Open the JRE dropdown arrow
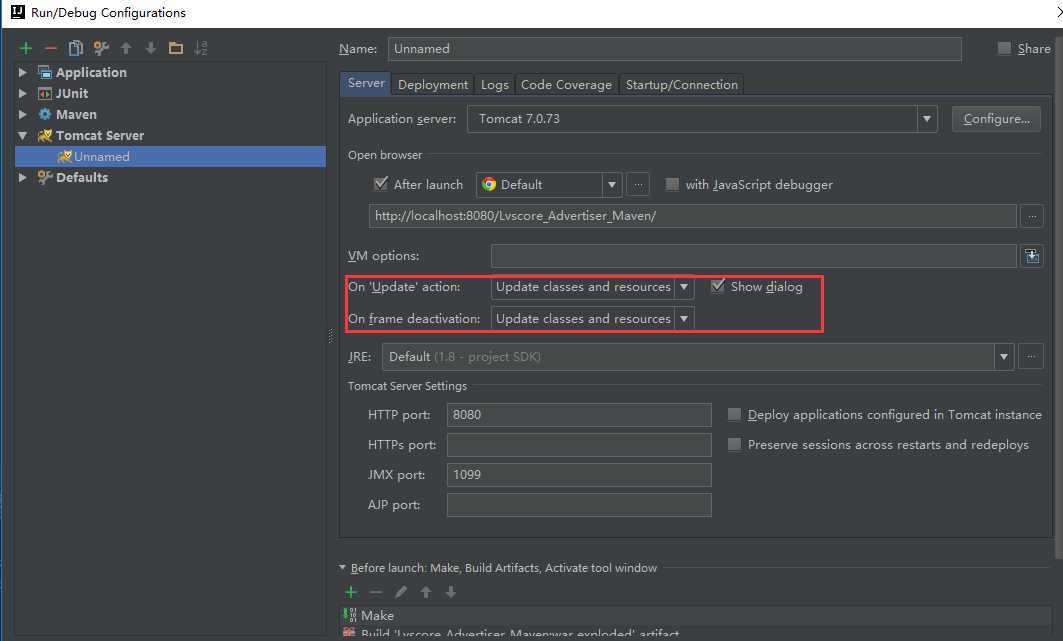 1003,356
